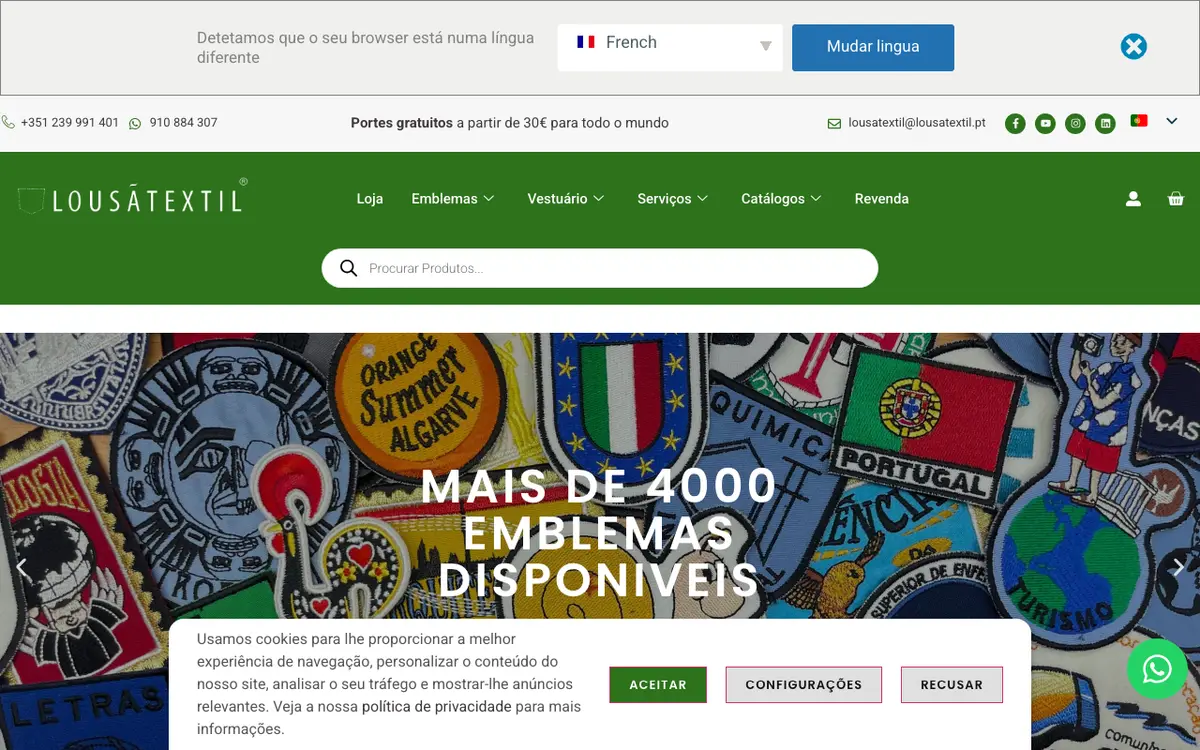1200x750 pixels.
Task: Expand the language switcher chevron
Action: tap(1172, 121)
